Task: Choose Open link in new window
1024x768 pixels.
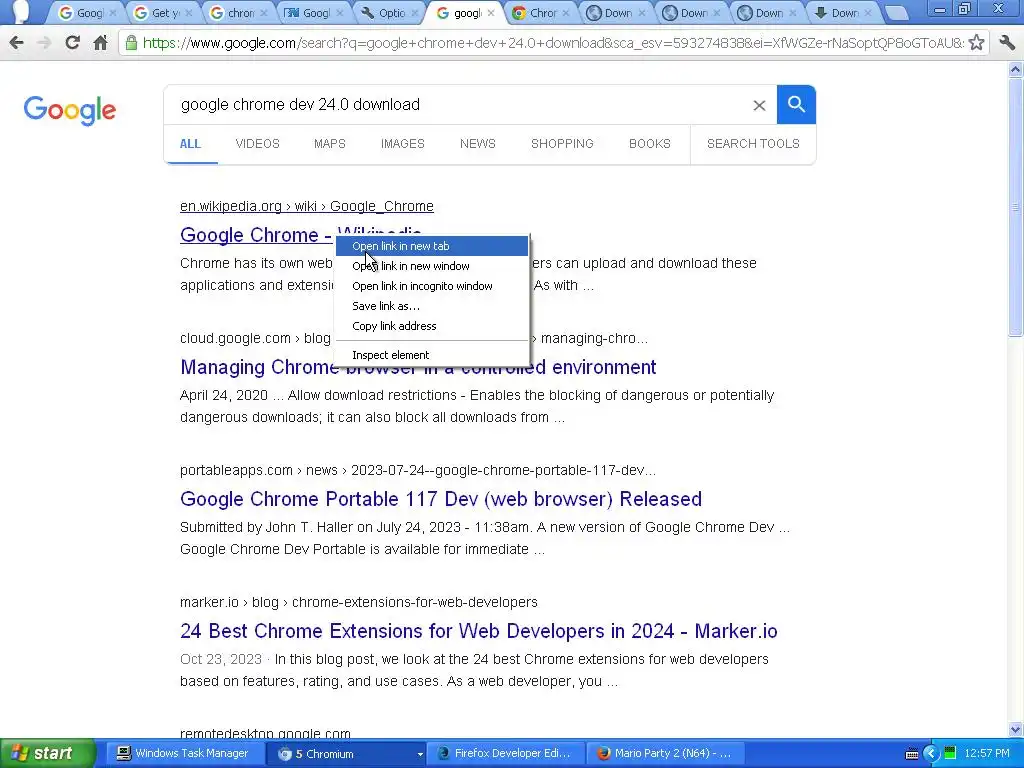Action: (432, 266)
